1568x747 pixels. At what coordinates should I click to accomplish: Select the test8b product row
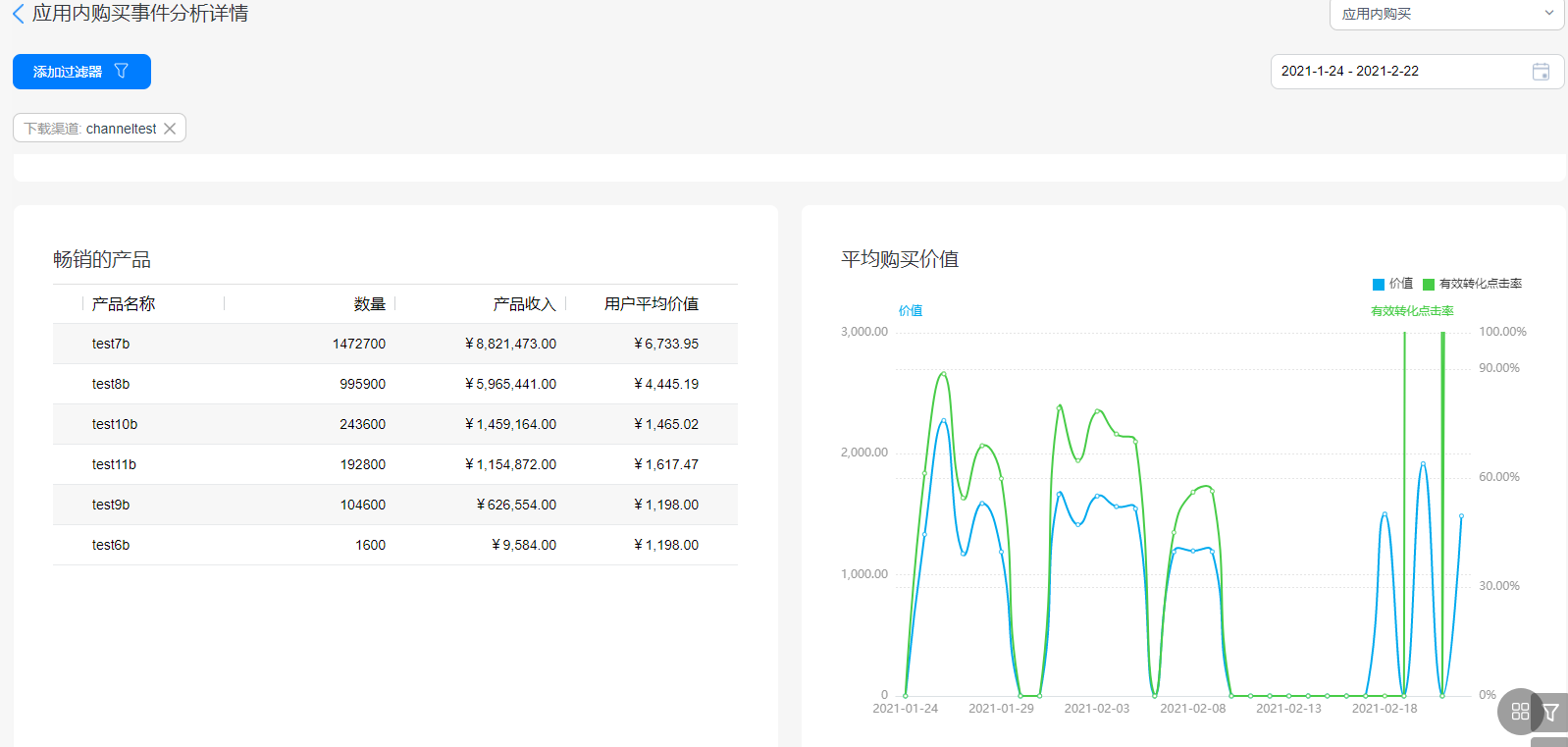[x=395, y=384]
